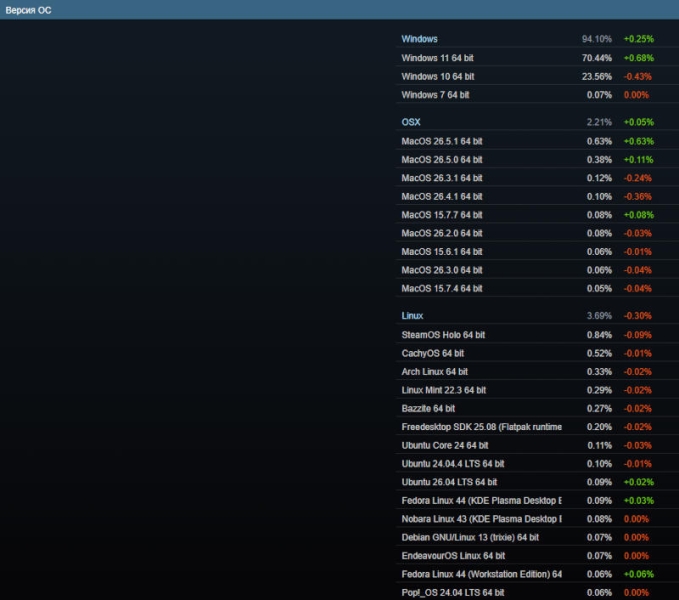679x600 pixels.
Task: Click the Windows 11 change +0.68%
Action: point(639,58)
